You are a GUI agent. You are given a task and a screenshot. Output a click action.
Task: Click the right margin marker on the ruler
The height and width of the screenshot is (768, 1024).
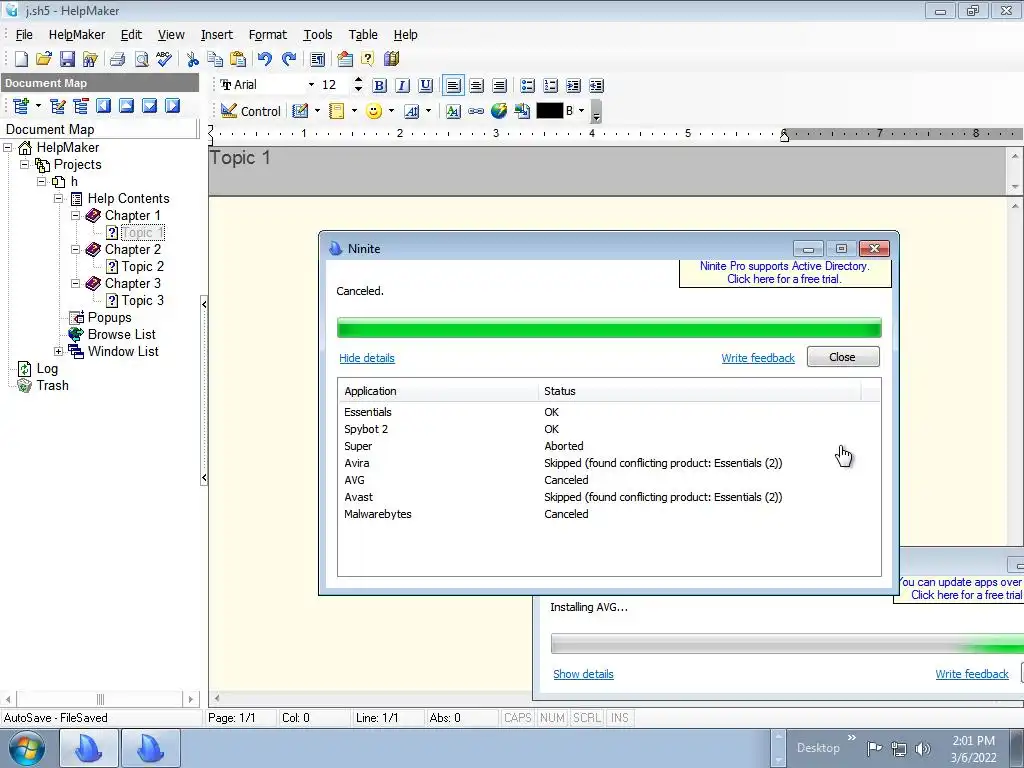(x=784, y=135)
